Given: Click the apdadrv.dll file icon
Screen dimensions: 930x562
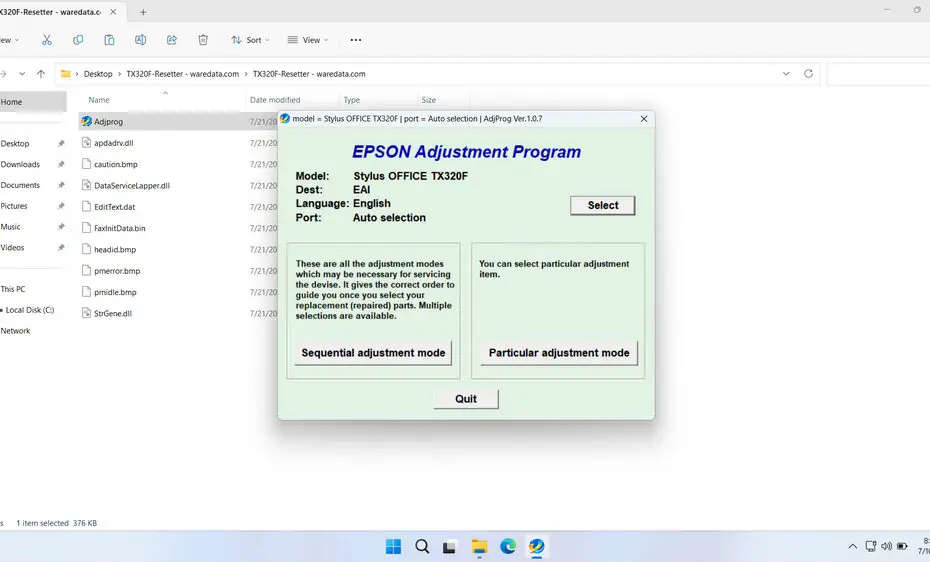Looking at the screenshot, I should (x=87, y=143).
